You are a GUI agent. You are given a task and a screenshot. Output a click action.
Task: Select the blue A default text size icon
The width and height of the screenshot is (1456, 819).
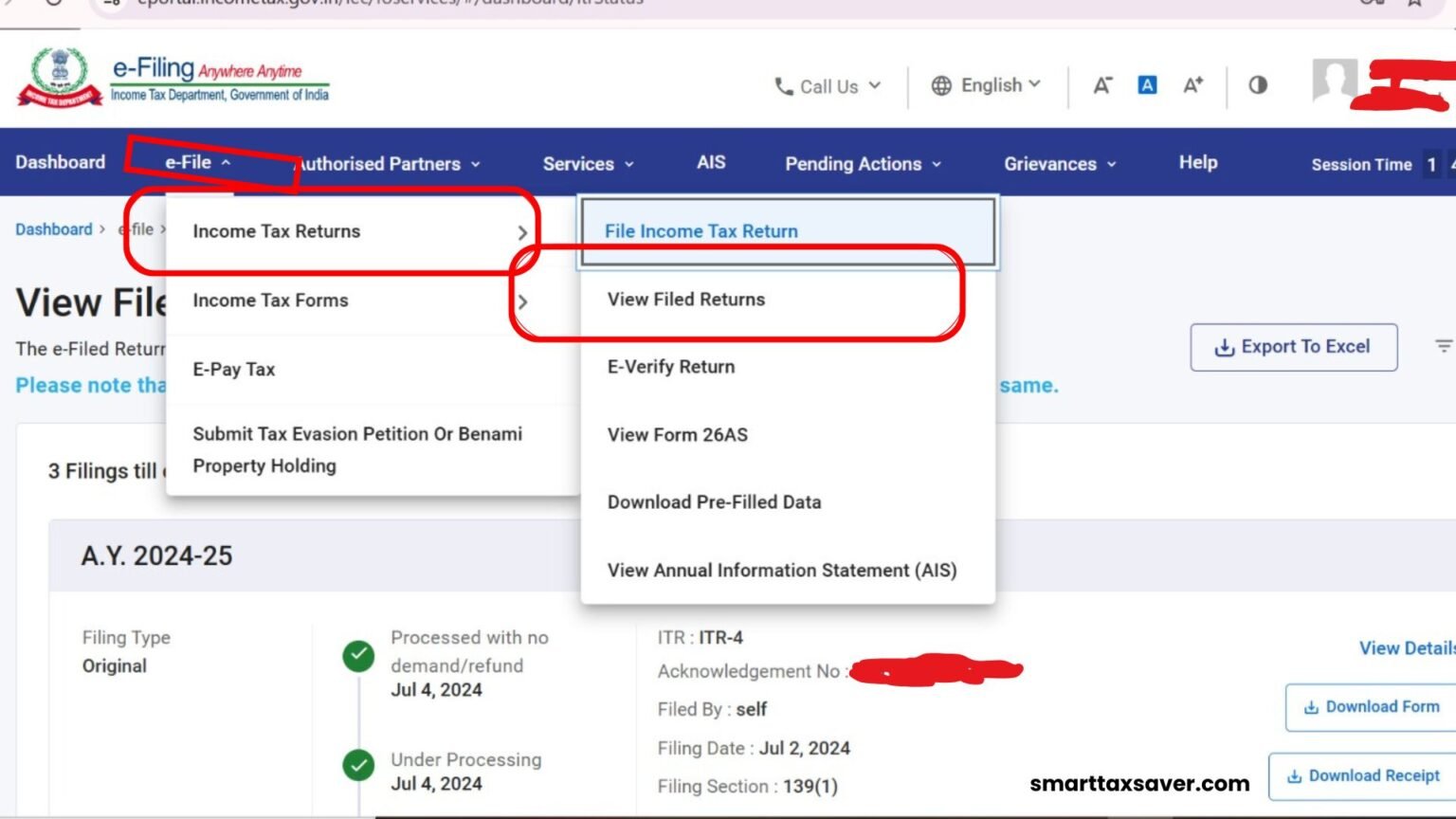1147,84
